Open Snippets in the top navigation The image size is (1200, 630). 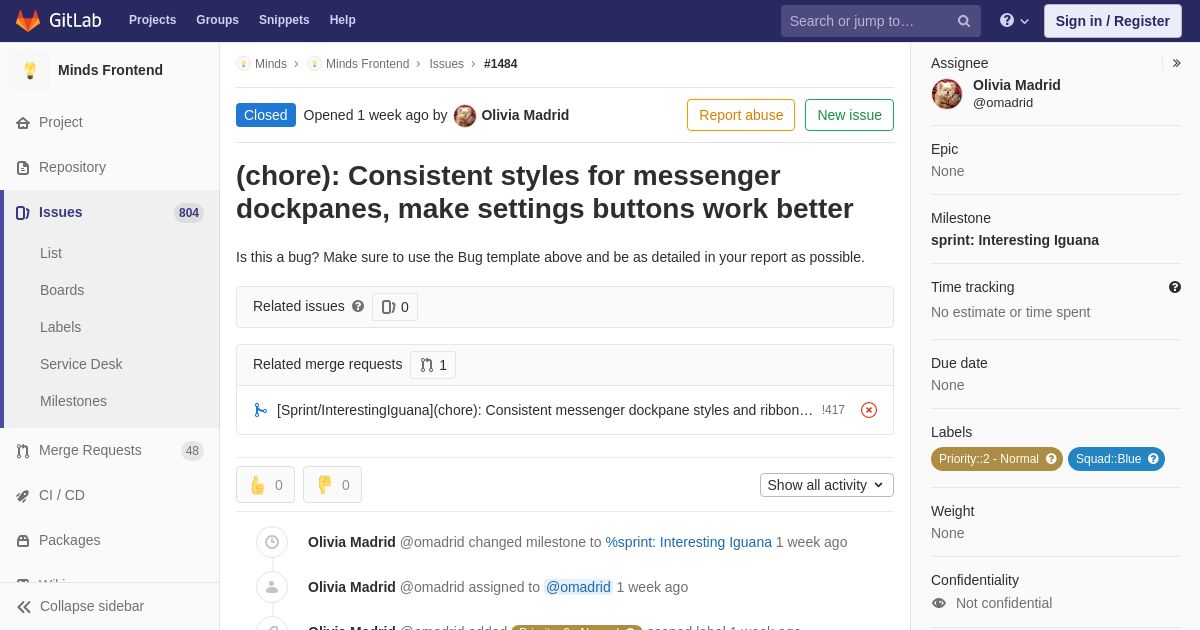click(284, 20)
